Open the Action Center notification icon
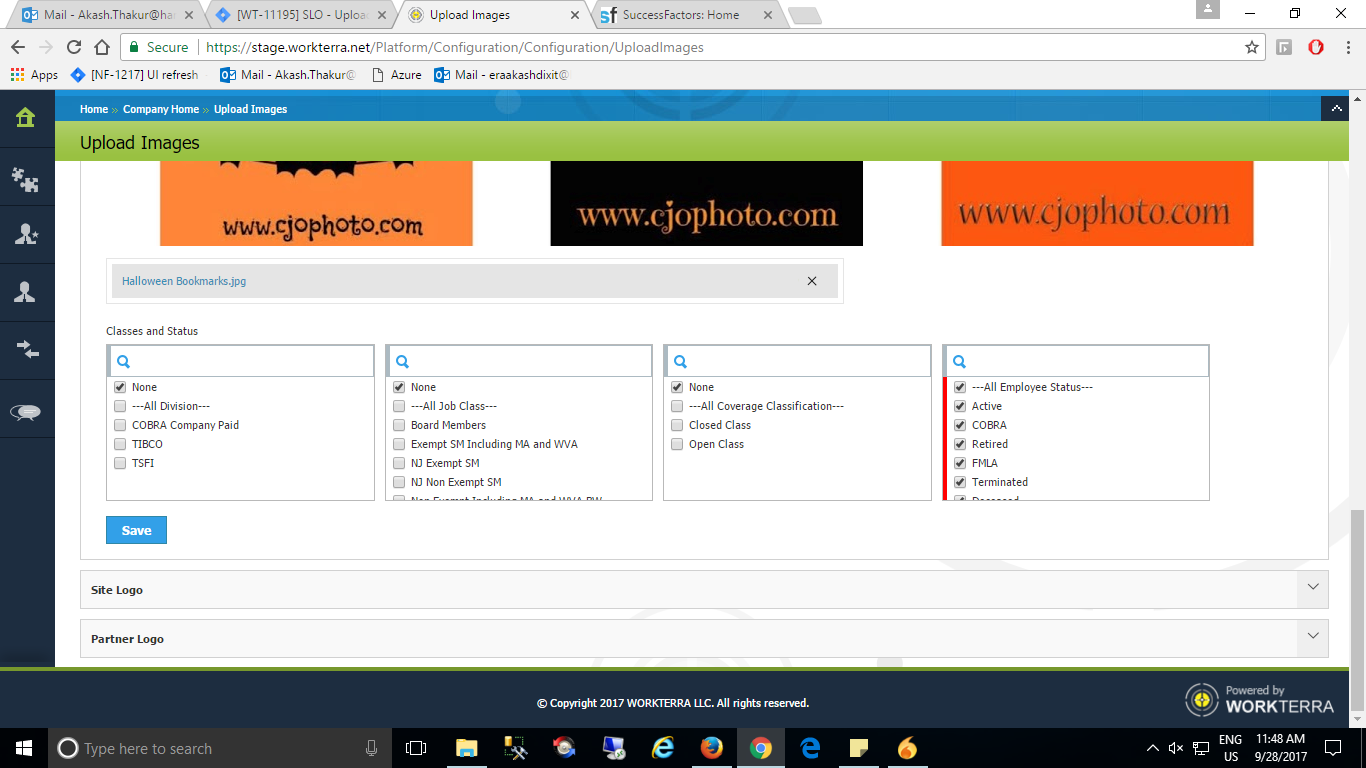 (x=1333, y=748)
